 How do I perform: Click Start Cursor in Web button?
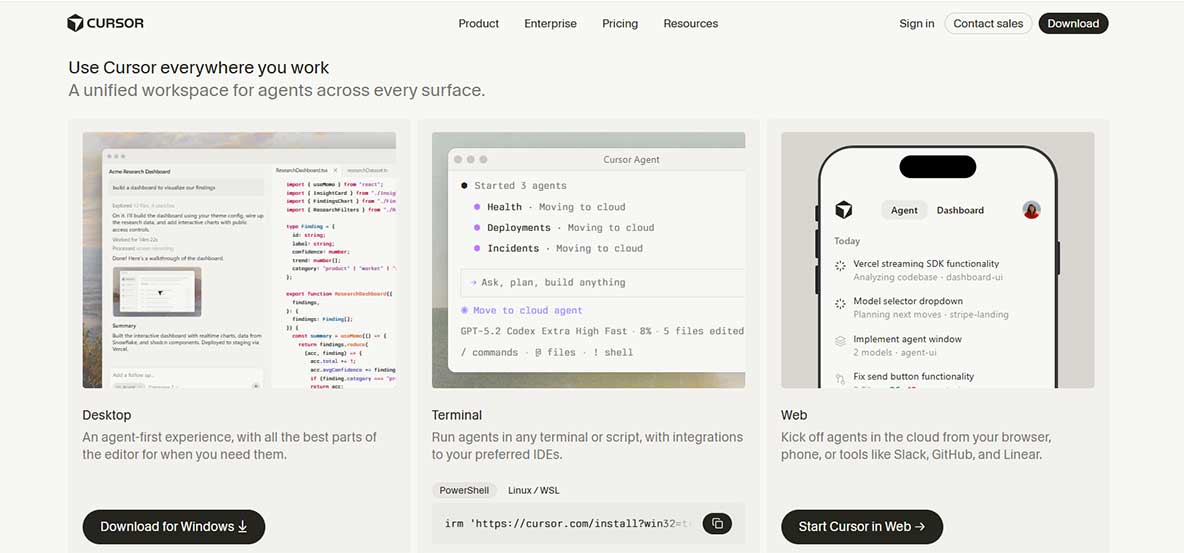862,527
